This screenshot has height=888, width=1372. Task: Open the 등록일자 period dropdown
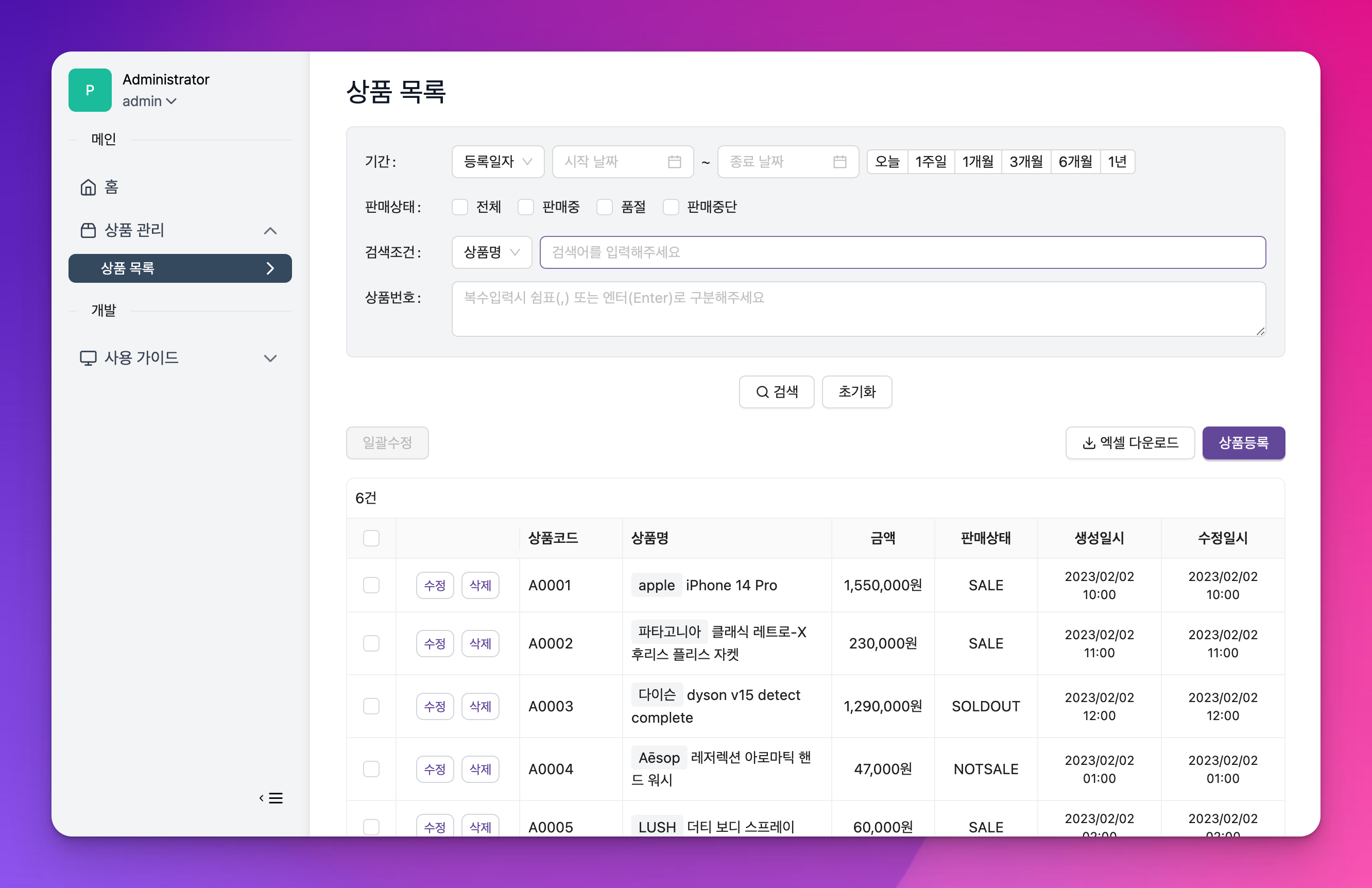click(x=498, y=162)
